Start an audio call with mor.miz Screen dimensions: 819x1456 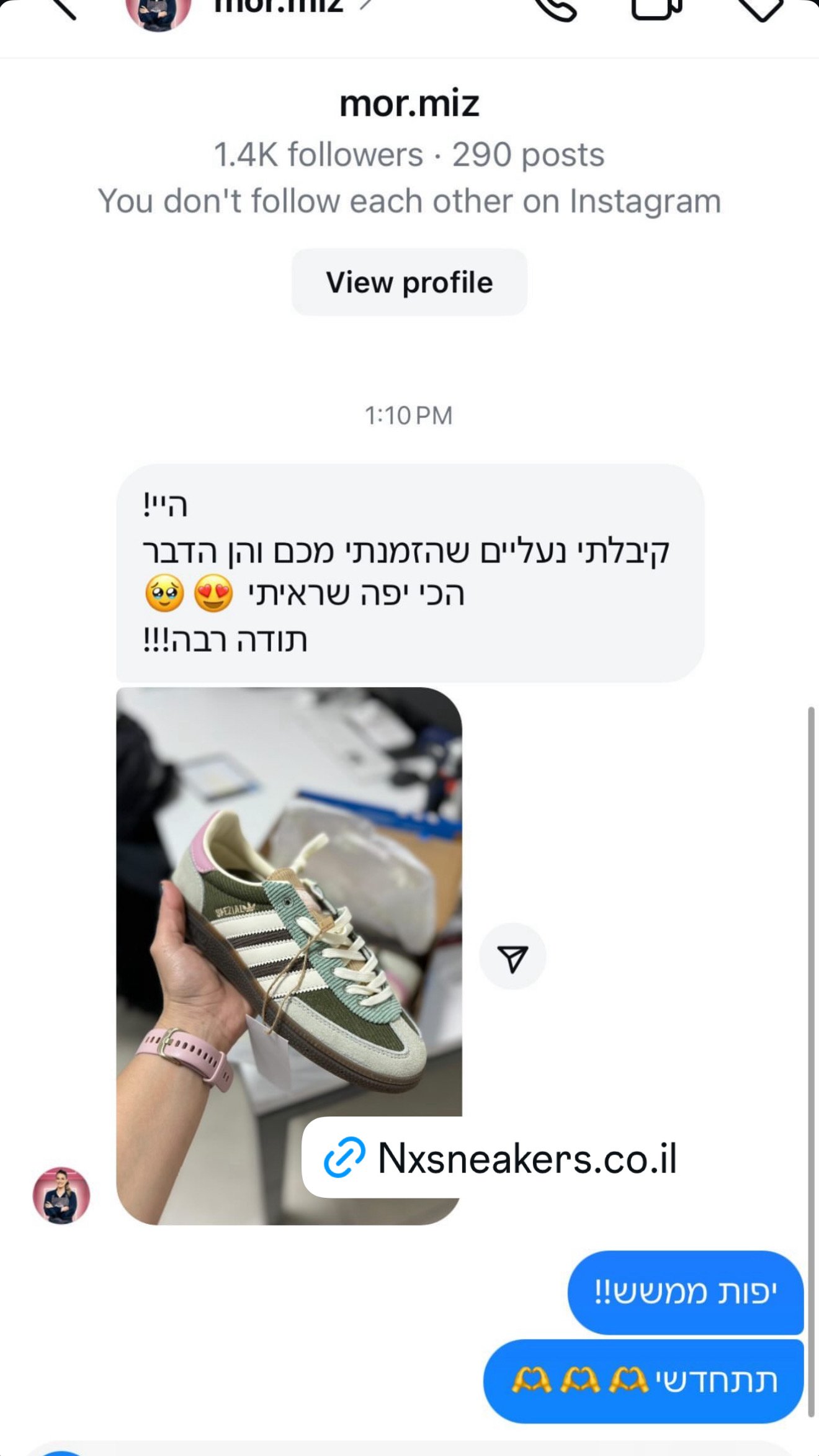tap(556, 9)
